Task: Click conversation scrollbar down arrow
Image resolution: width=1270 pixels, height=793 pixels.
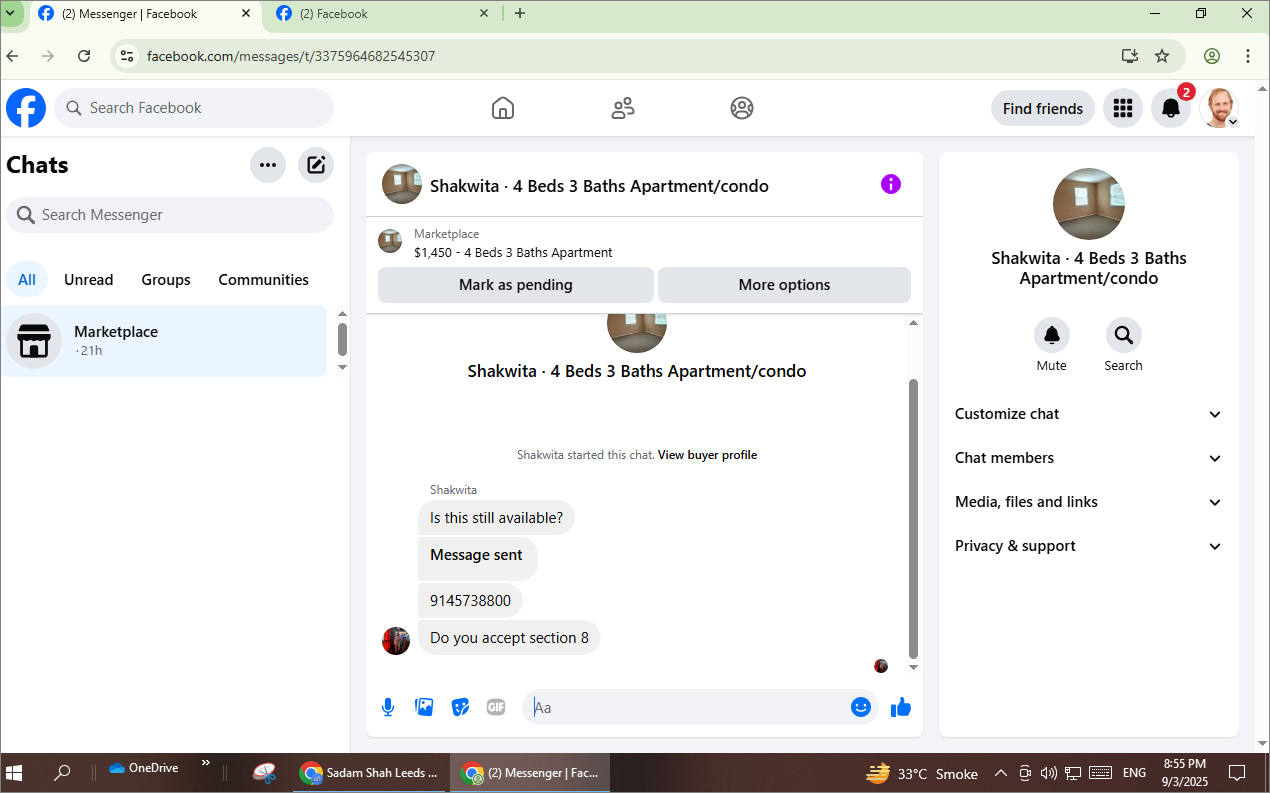Action: pyautogui.click(x=913, y=667)
